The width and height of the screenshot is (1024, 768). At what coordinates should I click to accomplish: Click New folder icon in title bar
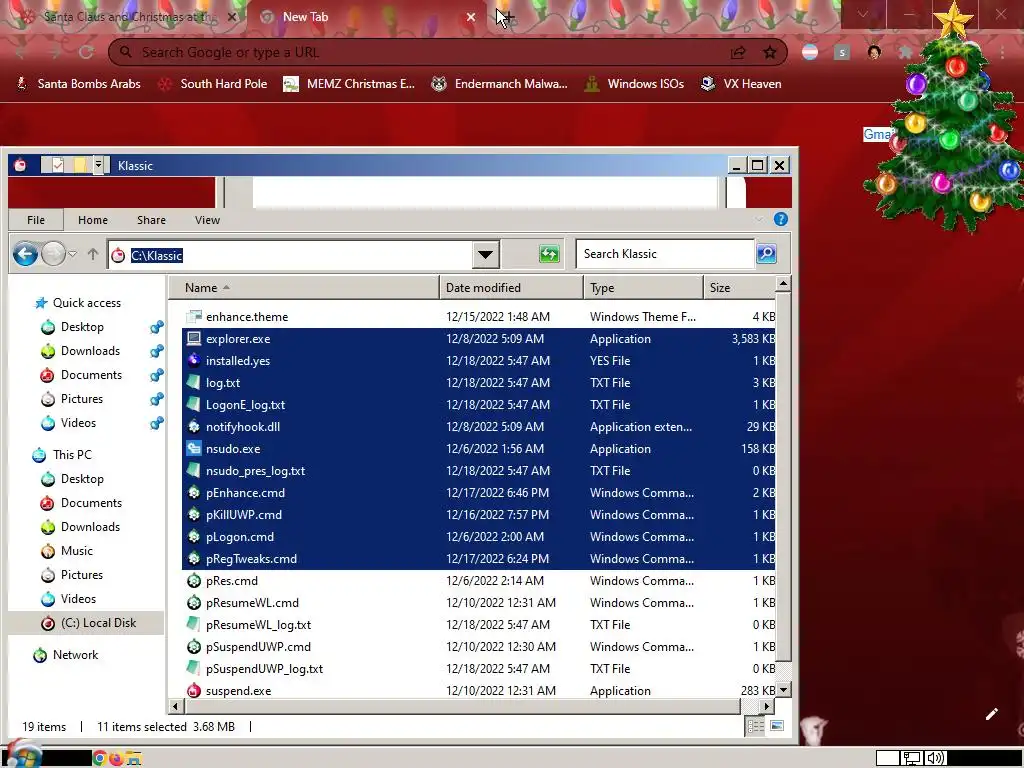point(80,165)
